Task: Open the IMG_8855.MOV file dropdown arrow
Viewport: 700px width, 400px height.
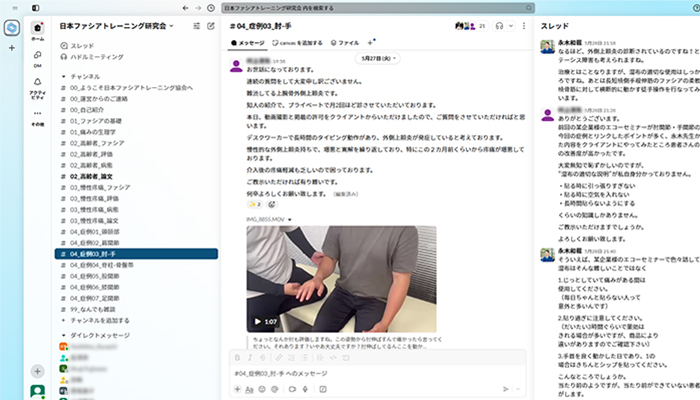Action: point(290,220)
